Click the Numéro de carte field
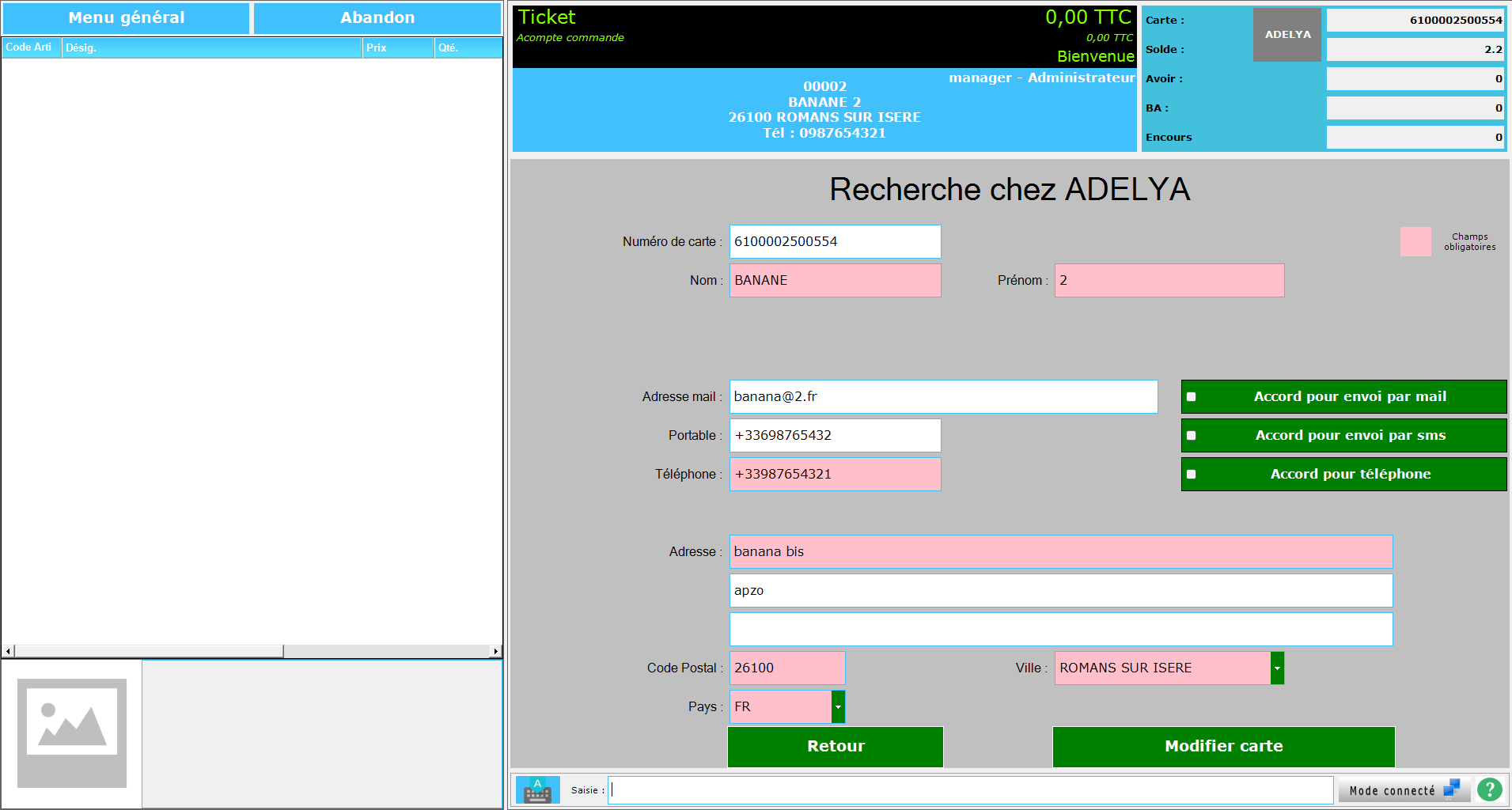This screenshot has height=810, width=1512. pyautogui.click(x=835, y=241)
